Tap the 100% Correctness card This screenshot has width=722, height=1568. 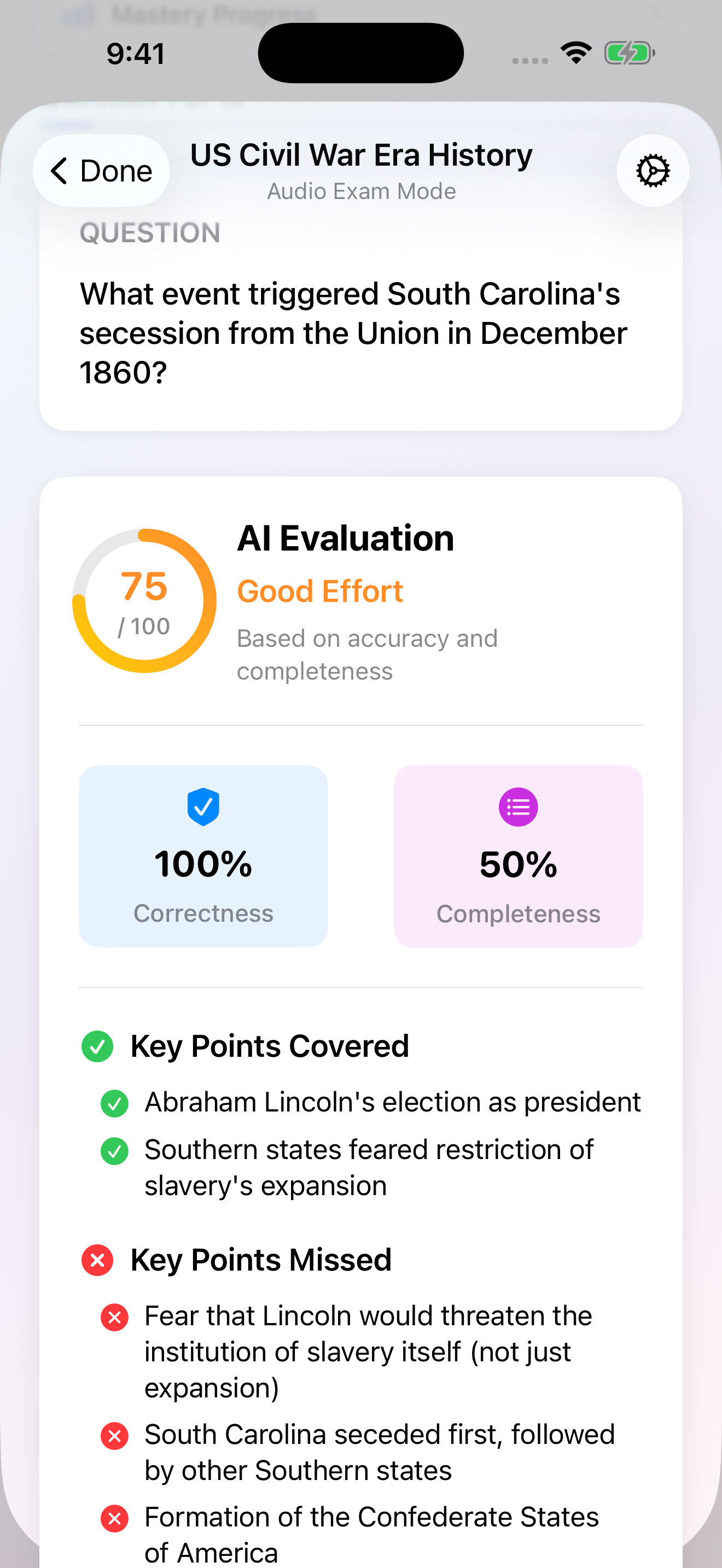(x=203, y=857)
